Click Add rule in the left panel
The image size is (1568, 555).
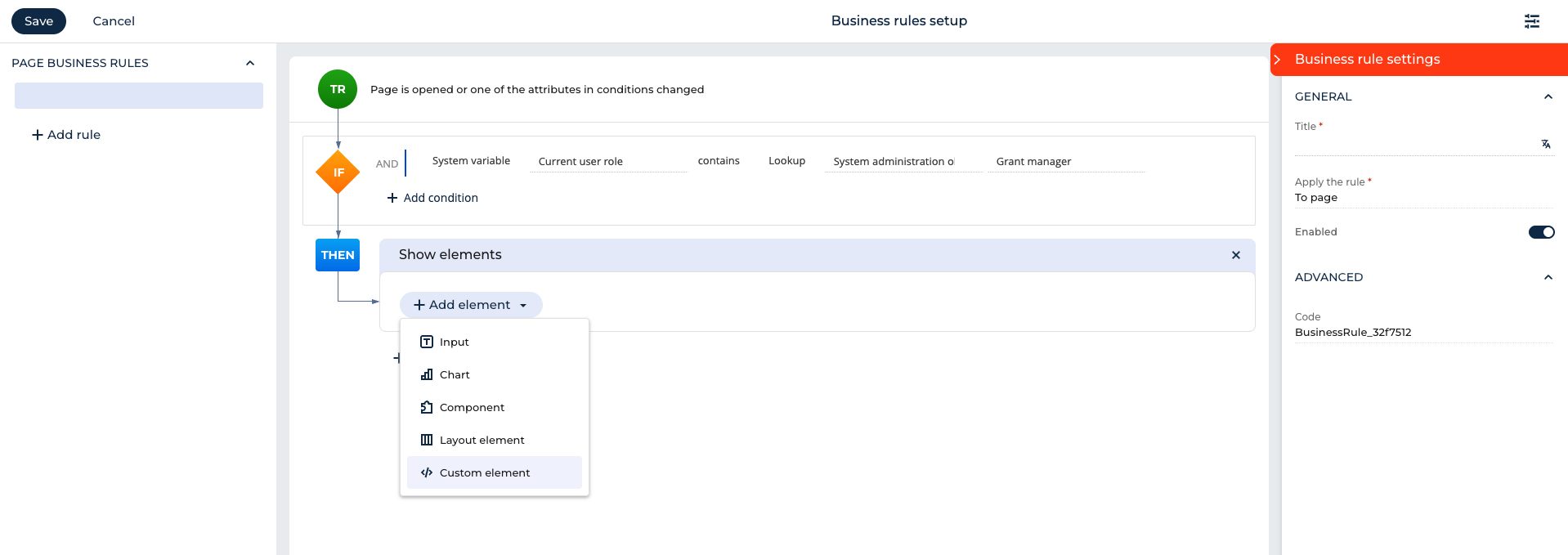(x=66, y=135)
